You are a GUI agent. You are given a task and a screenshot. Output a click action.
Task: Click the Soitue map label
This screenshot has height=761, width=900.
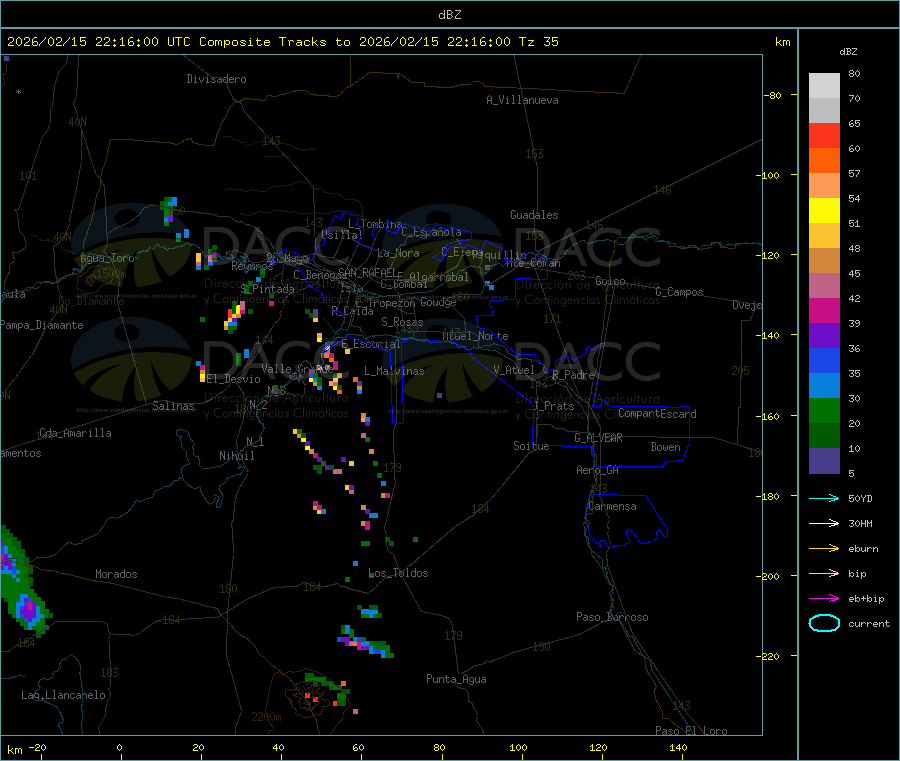(531, 446)
